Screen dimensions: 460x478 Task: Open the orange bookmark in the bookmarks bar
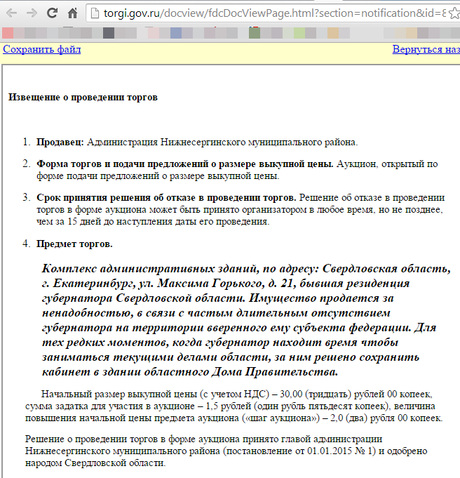tap(333, 33)
